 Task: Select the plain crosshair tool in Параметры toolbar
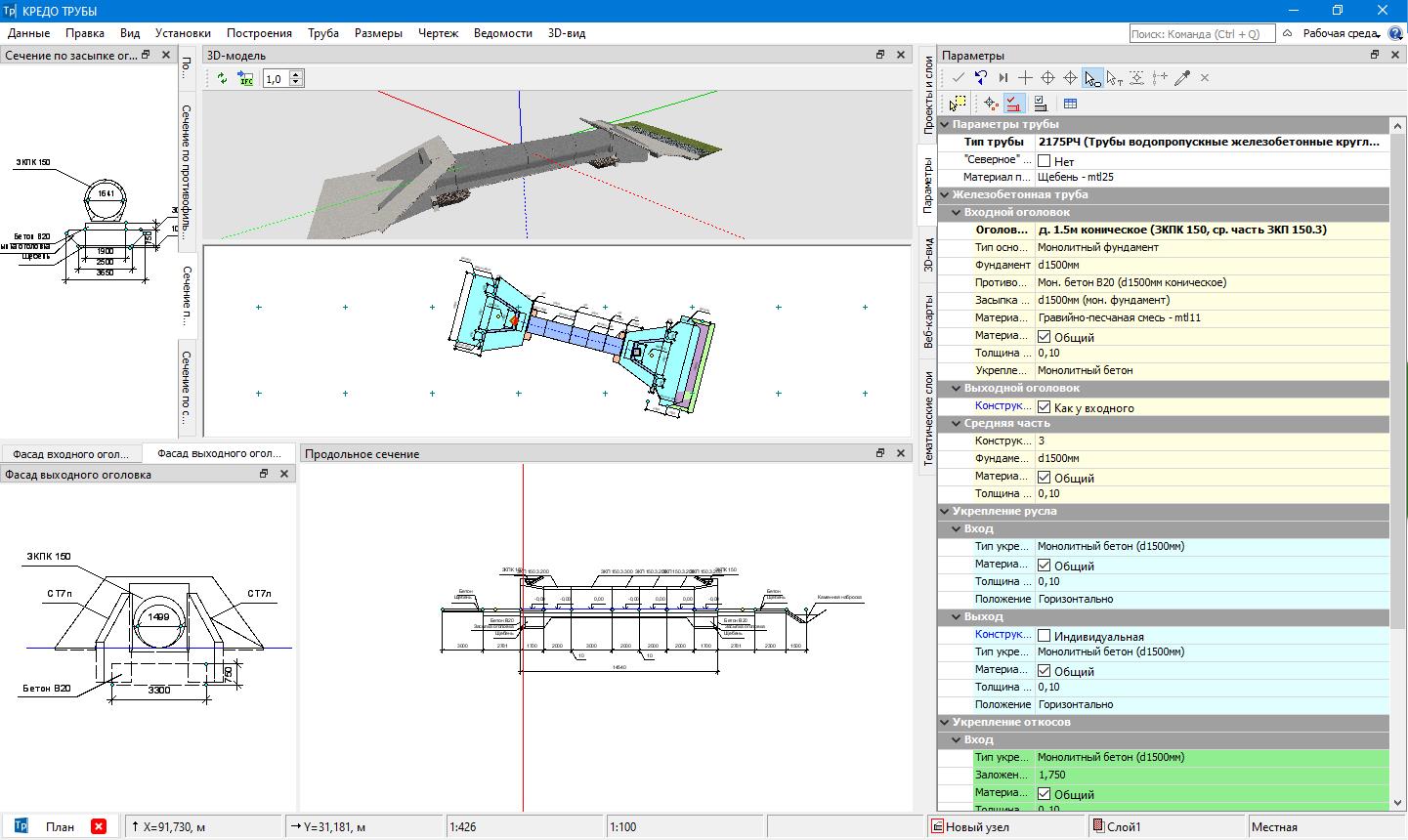click(x=1025, y=77)
